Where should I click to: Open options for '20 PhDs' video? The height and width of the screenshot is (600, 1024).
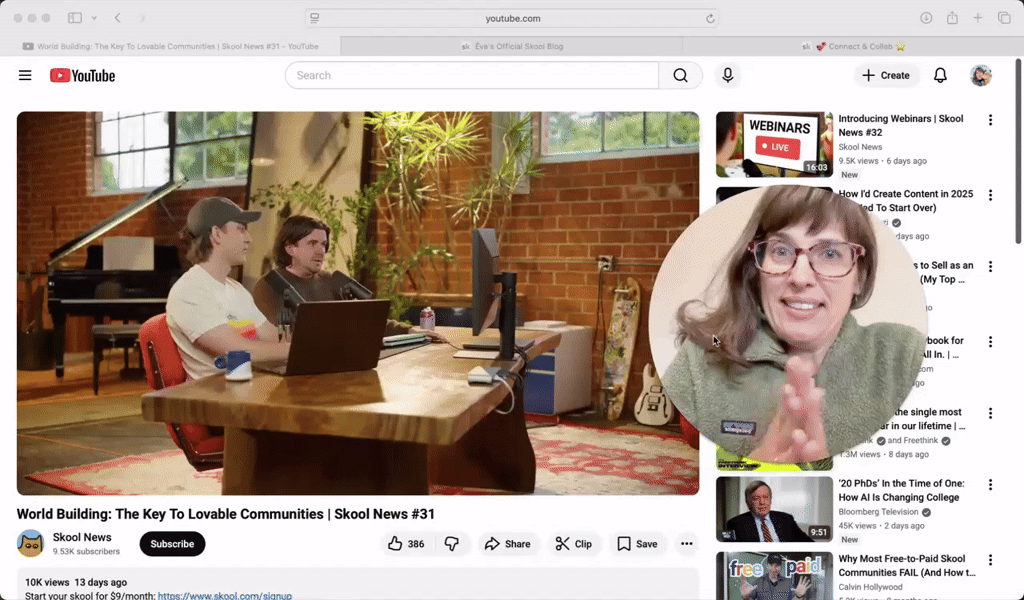tap(990, 484)
